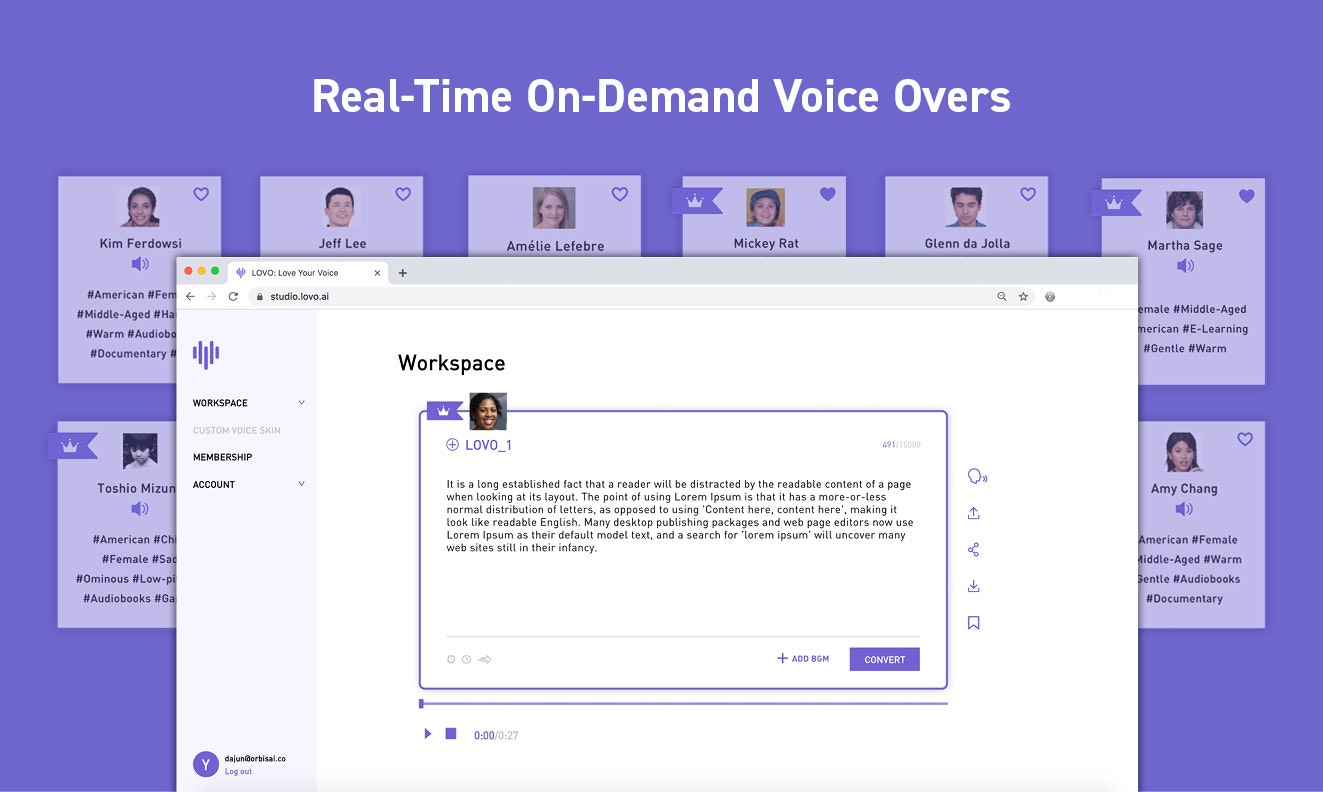The width and height of the screenshot is (1323, 792).
Task: Upload content using the upload icon
Action: [x=975, y=513]
